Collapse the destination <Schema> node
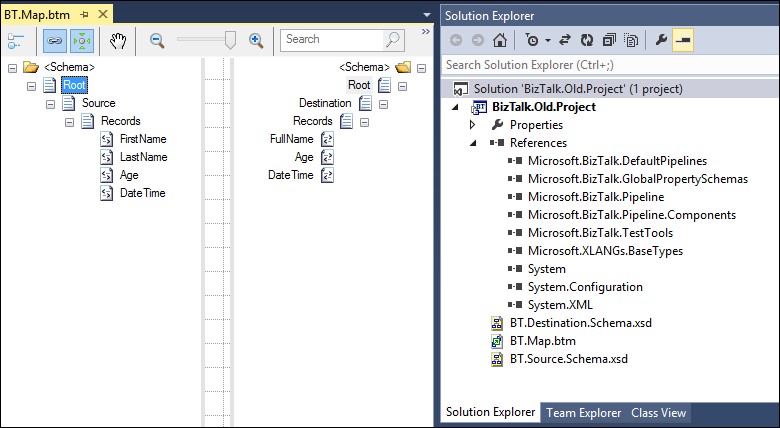 click(421, 68)
